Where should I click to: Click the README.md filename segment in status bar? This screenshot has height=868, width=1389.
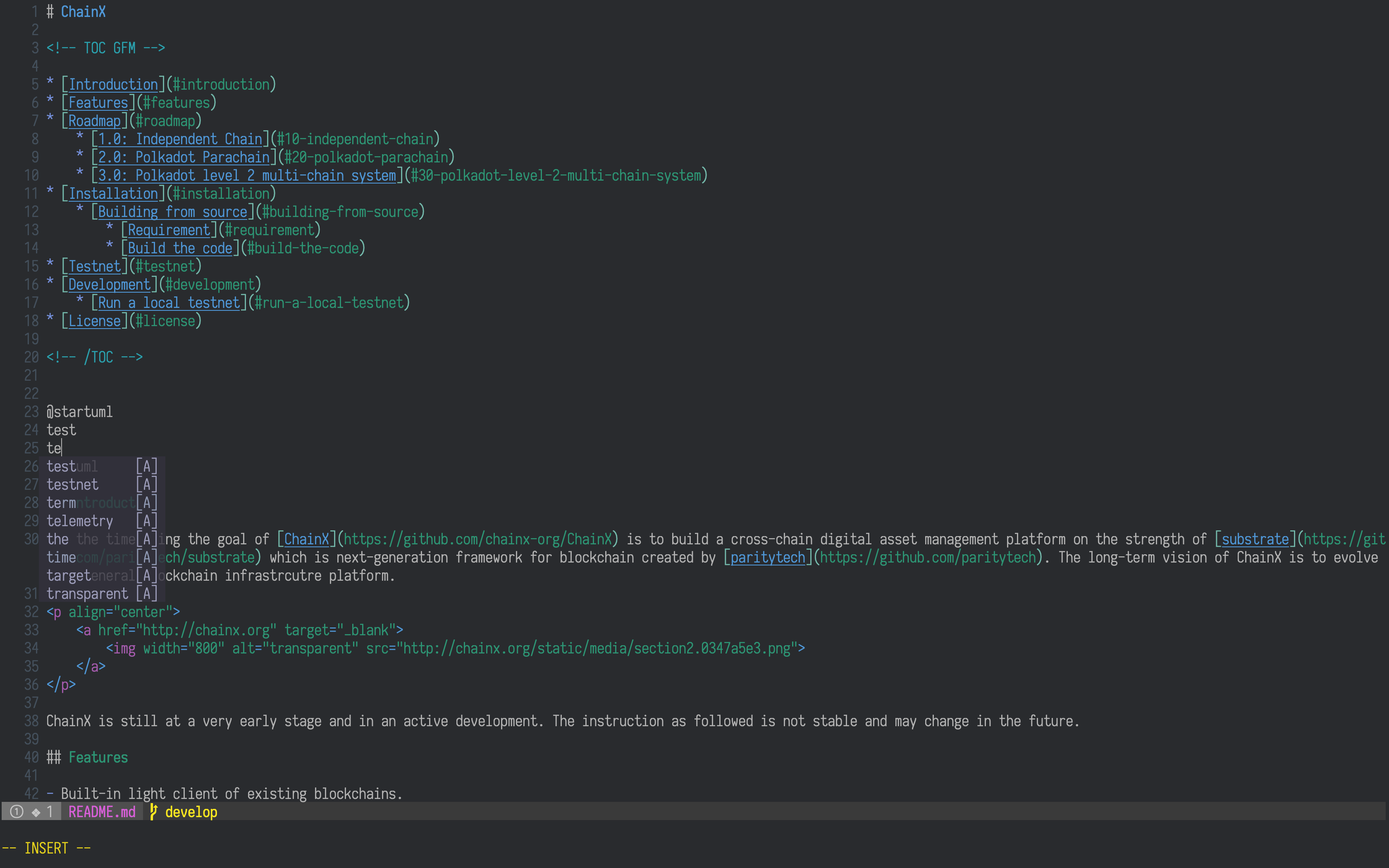coord(102,812)
